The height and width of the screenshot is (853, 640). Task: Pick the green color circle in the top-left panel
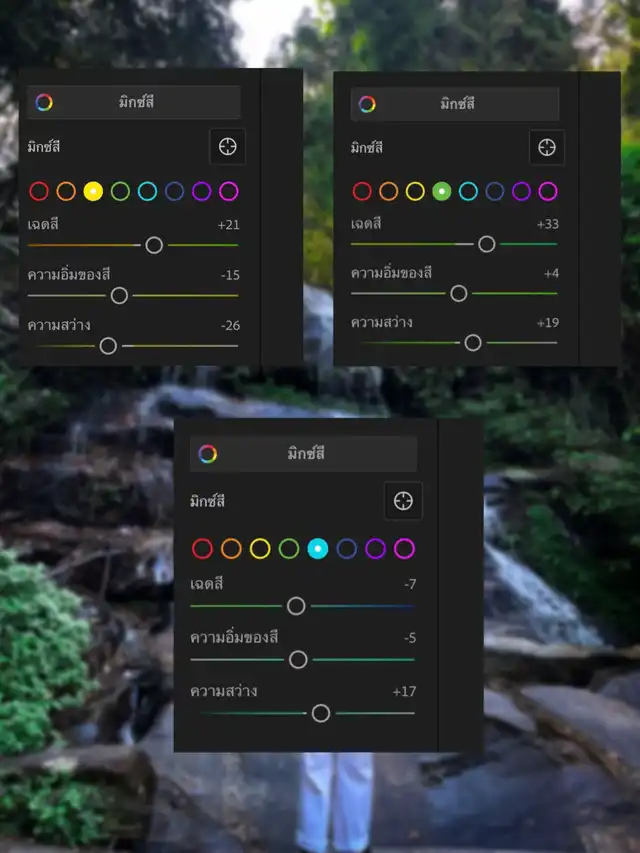(120, 191)
